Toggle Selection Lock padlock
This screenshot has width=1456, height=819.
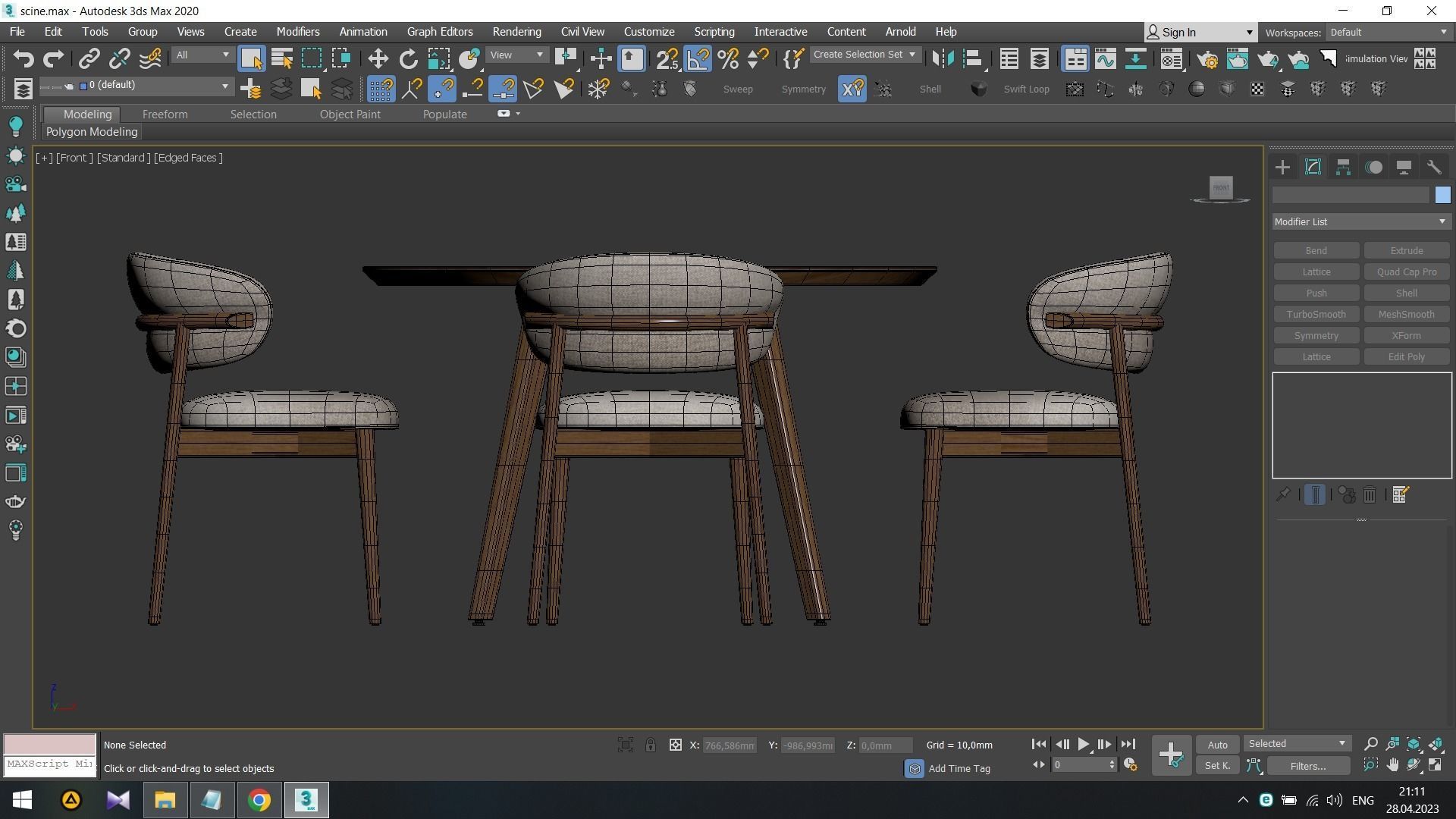[x=651, y=745]
